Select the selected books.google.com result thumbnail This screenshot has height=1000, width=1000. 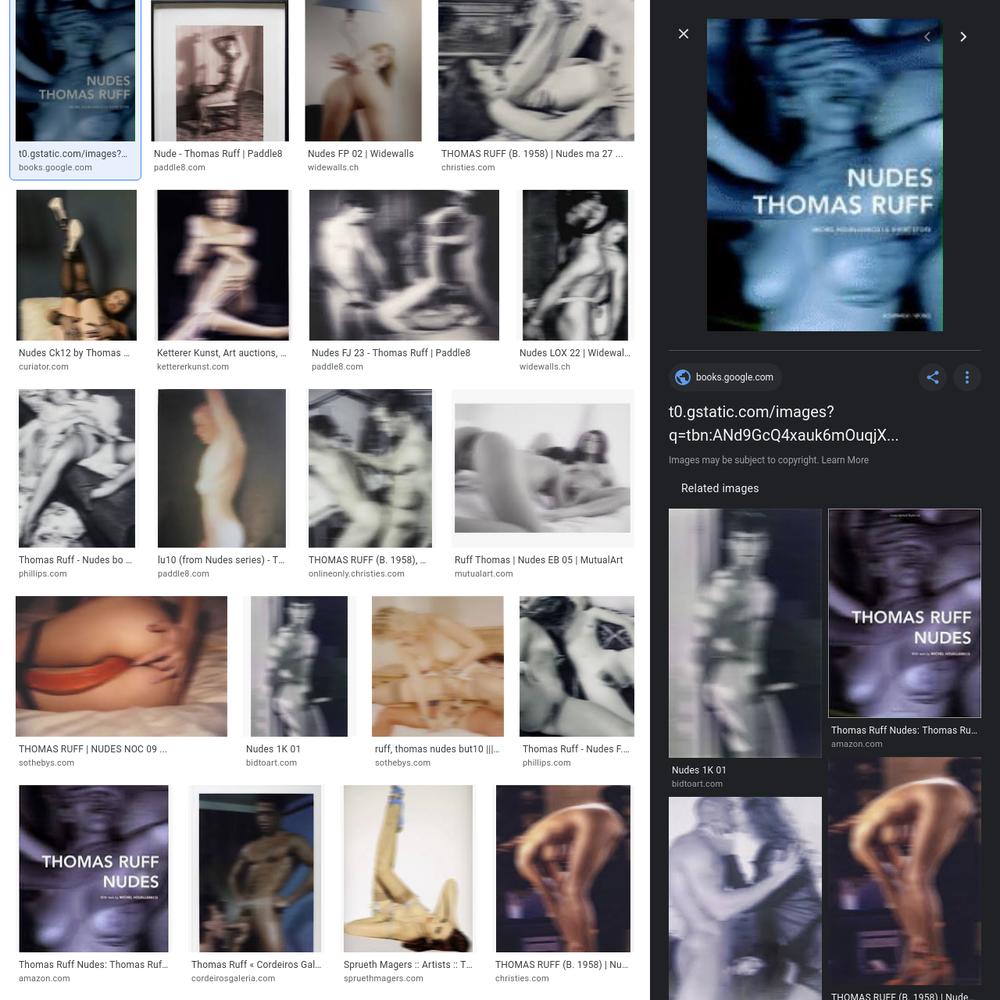click(75, 70)
